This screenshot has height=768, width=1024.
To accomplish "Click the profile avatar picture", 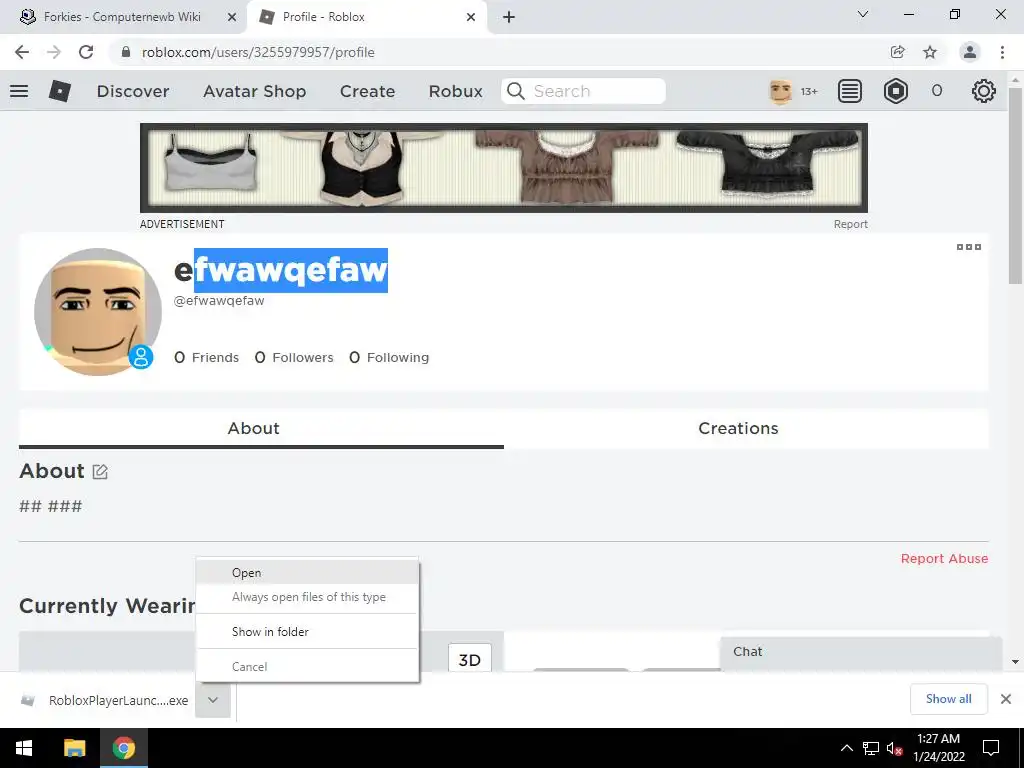I will pos(98,312).
